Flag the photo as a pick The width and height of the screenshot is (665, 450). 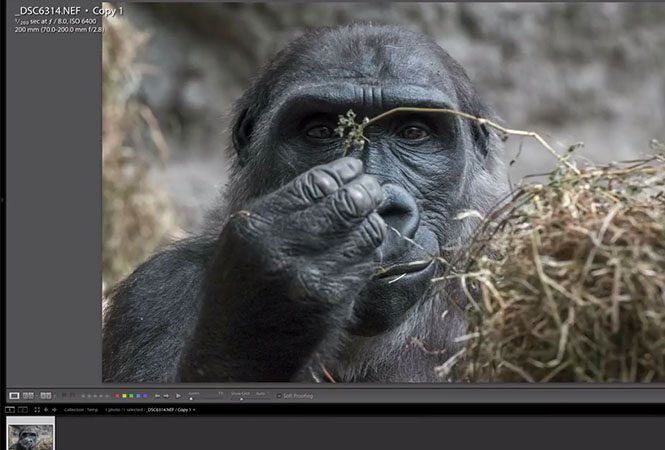pos(64,396)
